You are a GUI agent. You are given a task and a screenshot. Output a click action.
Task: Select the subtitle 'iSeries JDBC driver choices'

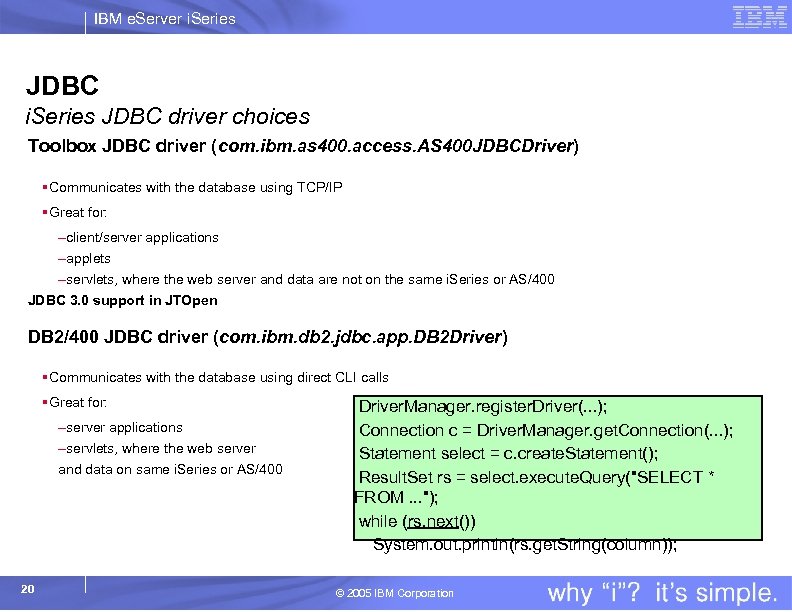pos(168,117)
